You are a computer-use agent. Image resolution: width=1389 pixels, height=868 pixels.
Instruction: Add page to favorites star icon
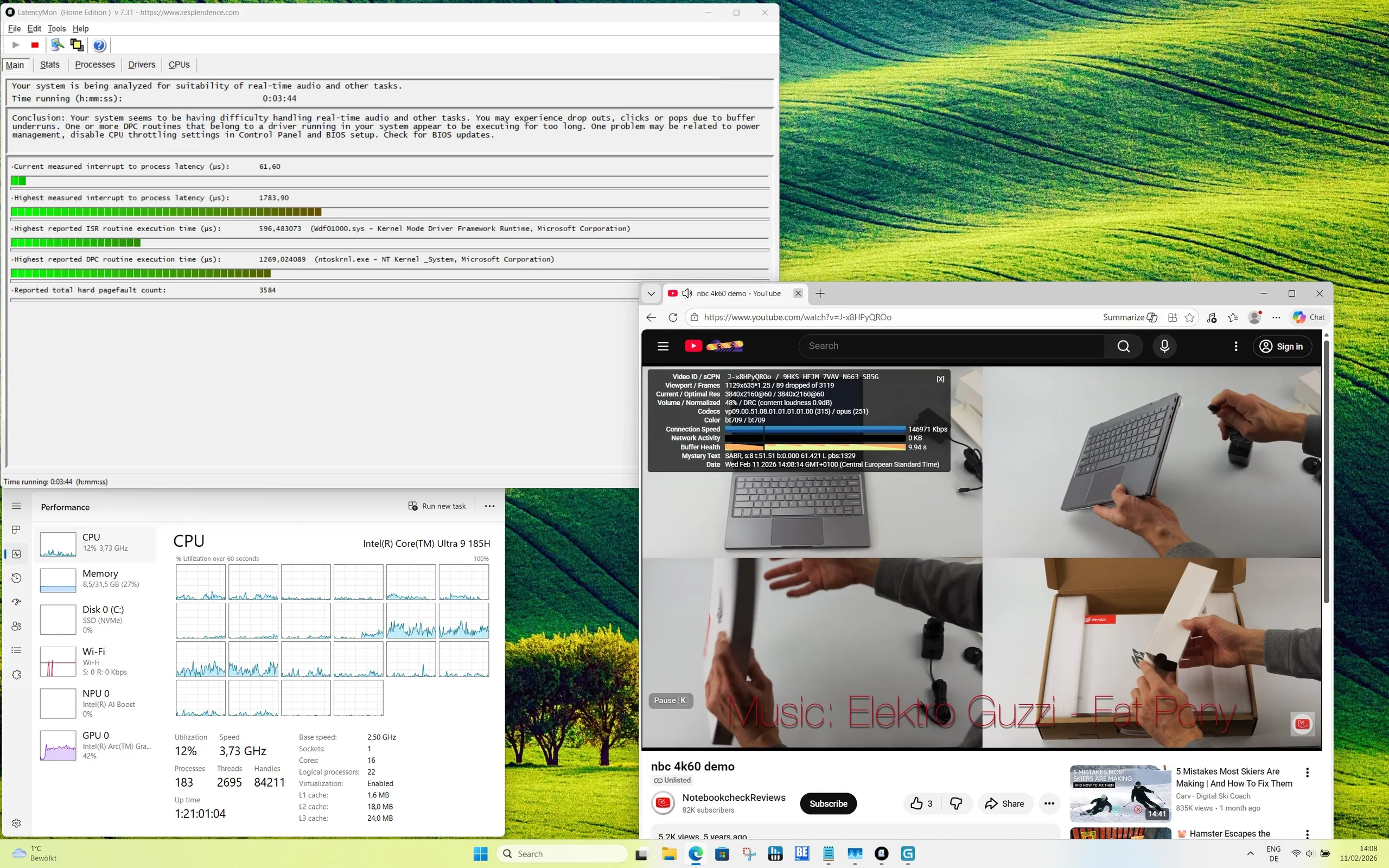[1189, 317]
